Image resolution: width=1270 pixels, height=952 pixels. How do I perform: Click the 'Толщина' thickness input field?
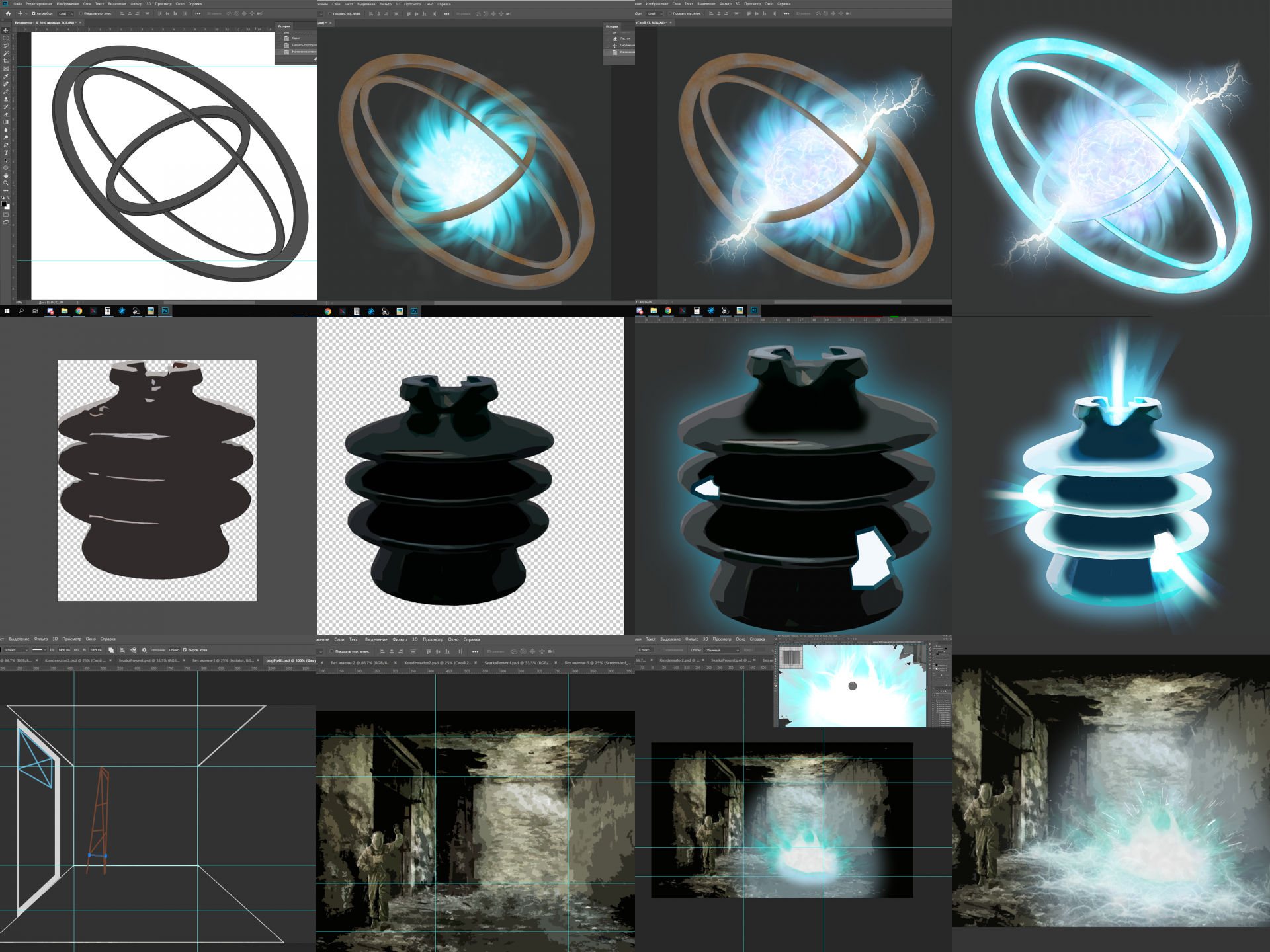(x=175, y=650)
